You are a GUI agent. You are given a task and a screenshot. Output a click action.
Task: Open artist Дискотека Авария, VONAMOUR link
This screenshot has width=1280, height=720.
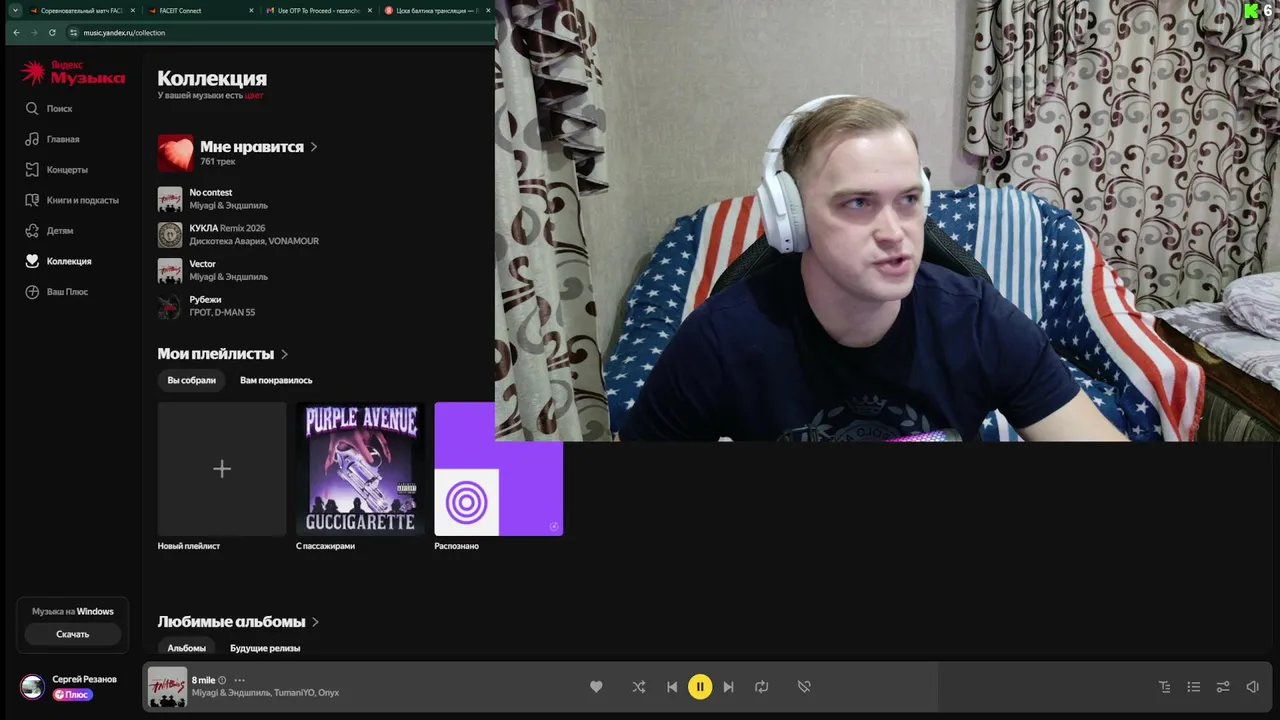pyautogui.click(x=254, y=241)
